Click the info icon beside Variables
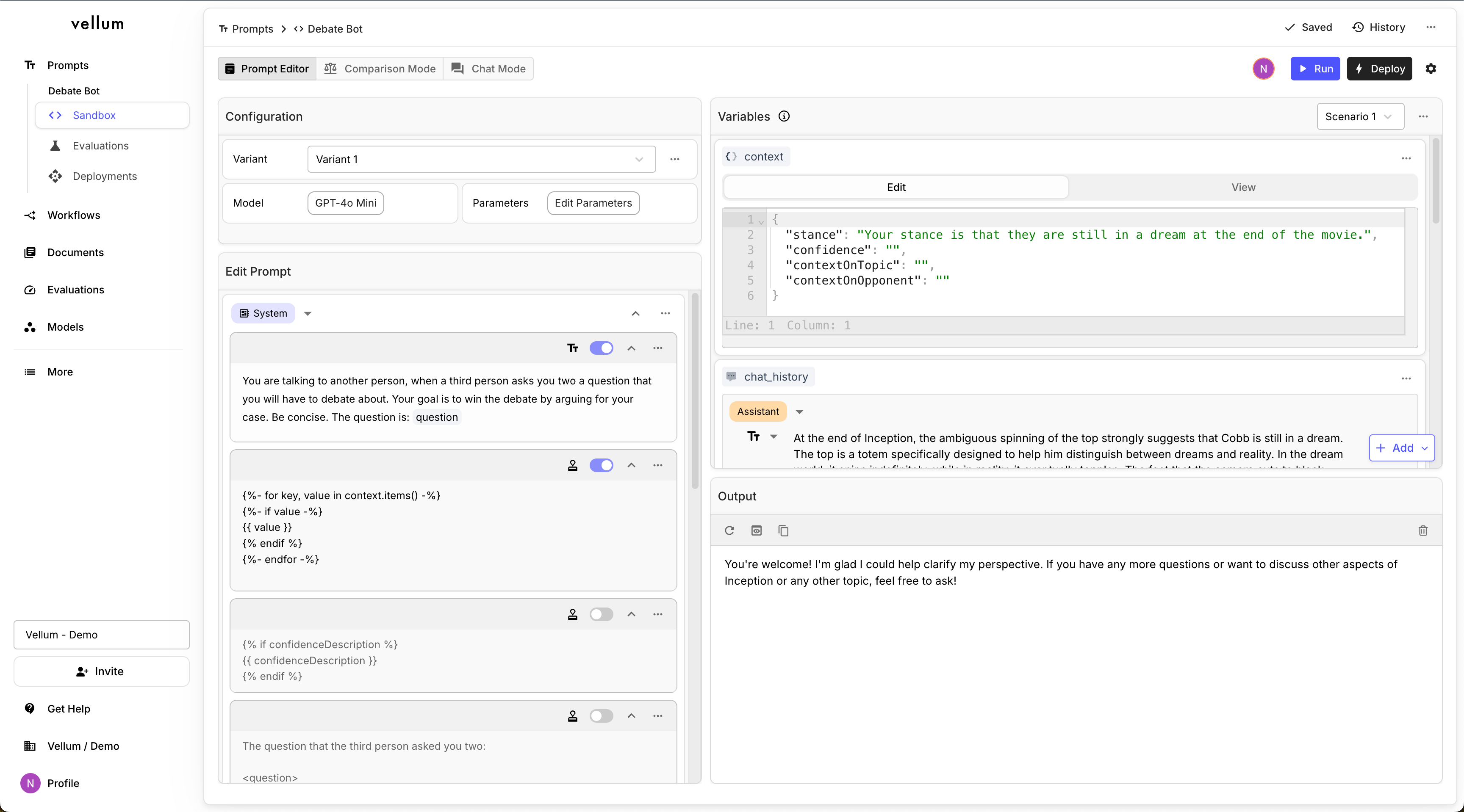 [x=784, y=116]
